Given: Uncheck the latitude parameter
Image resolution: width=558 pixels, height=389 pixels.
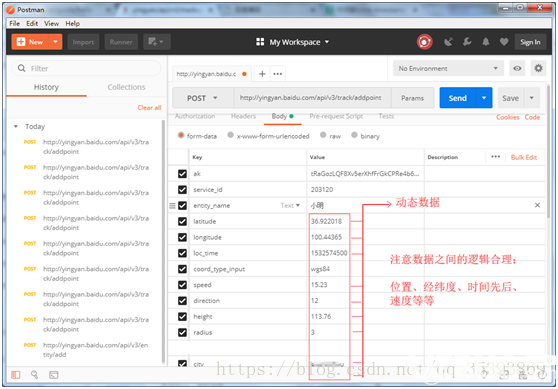Looking at the screenshot, I should point(182,221).
